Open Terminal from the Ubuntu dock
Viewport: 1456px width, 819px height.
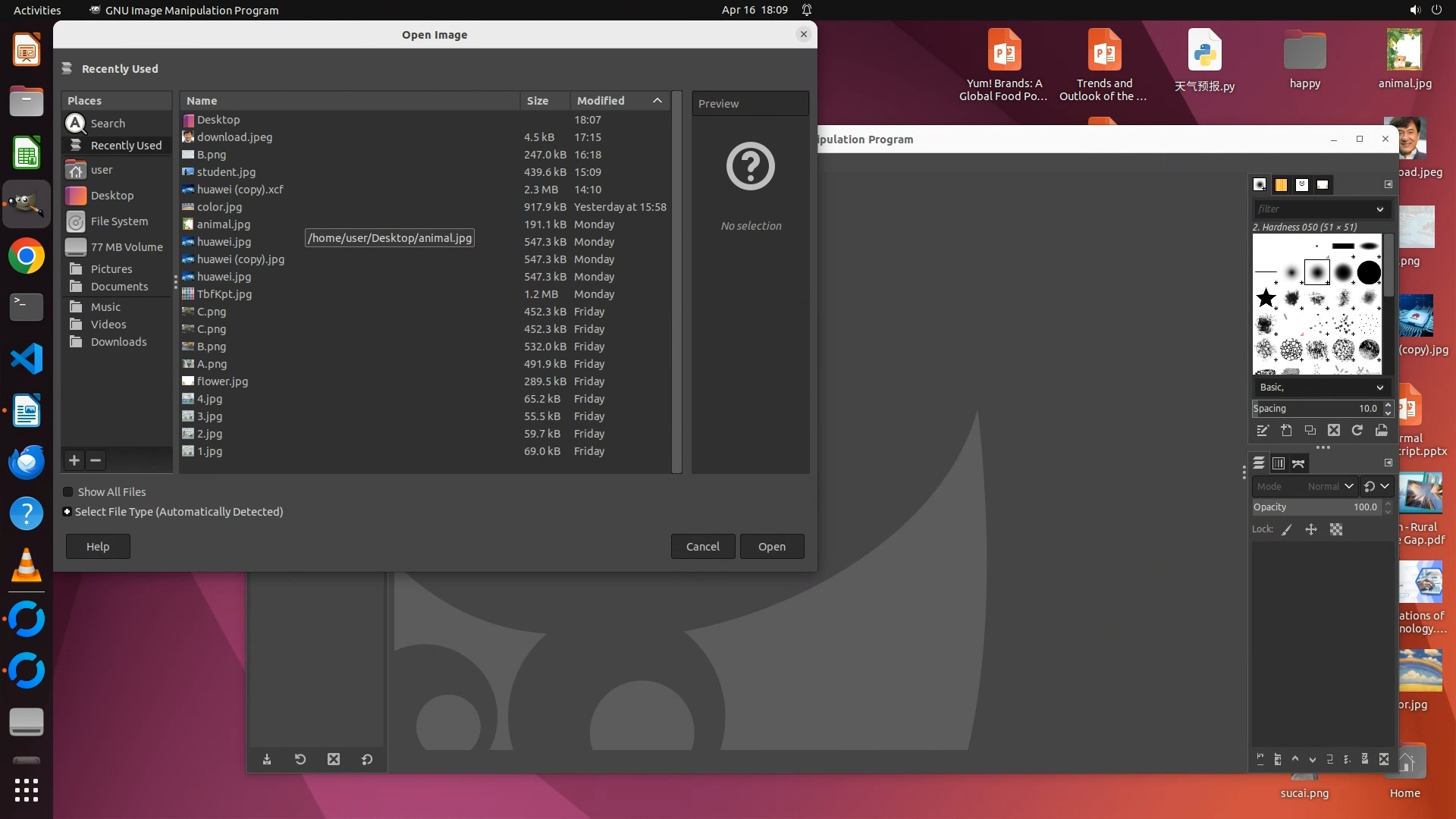(x=27, y=307)
